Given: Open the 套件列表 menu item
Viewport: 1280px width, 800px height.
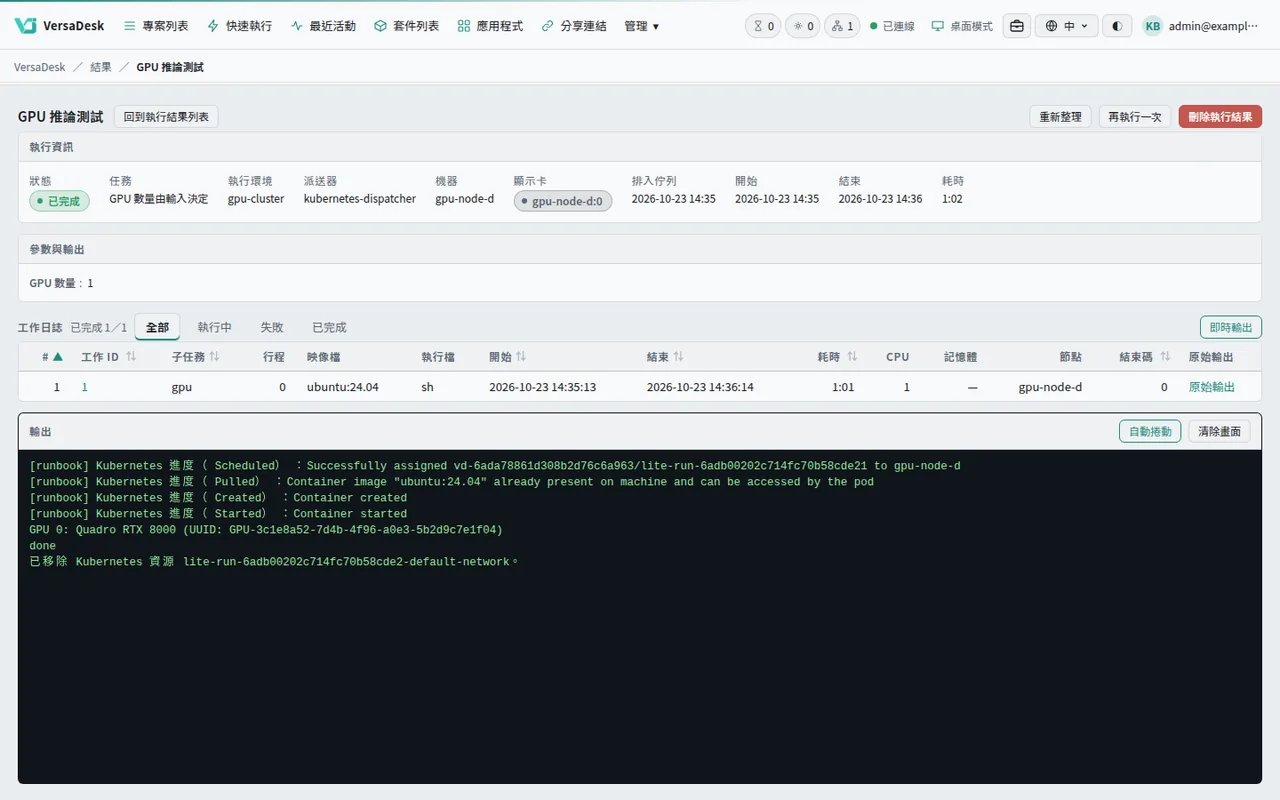Looking at the screenshot, I should pos(406,26).
